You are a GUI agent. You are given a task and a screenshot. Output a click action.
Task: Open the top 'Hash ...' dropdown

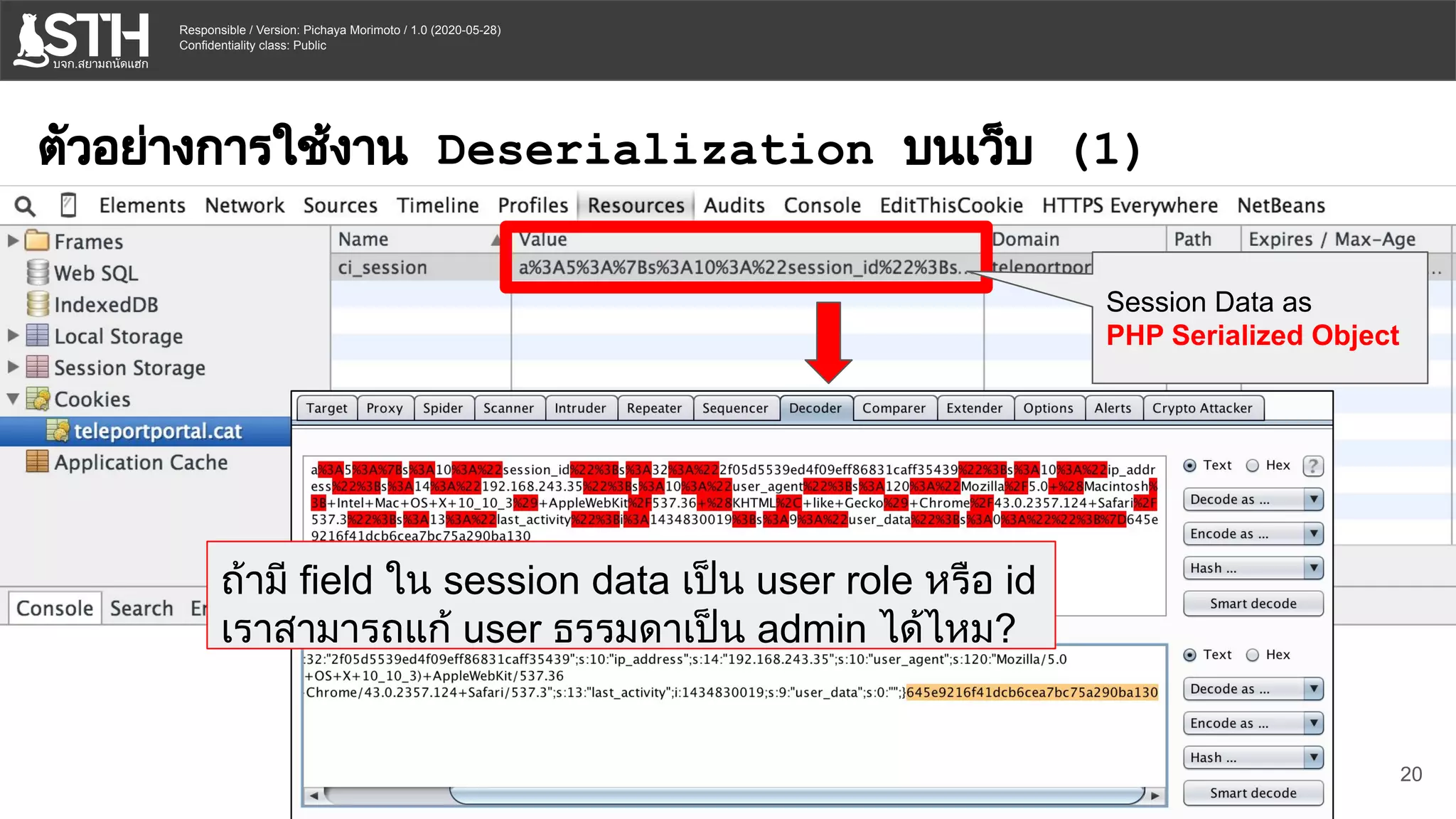click(x=1253, y=568)
